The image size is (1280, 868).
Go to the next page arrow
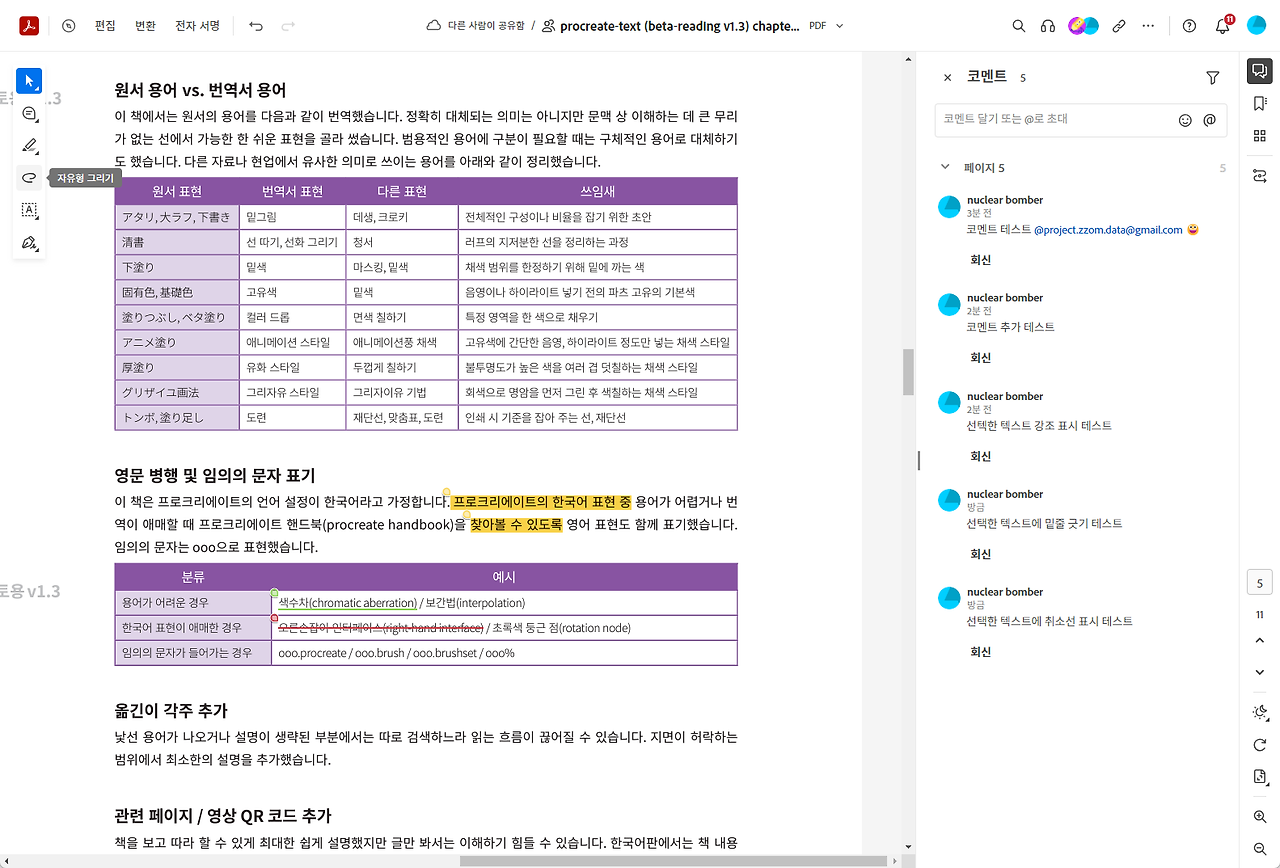click(x=1259, y=672)
